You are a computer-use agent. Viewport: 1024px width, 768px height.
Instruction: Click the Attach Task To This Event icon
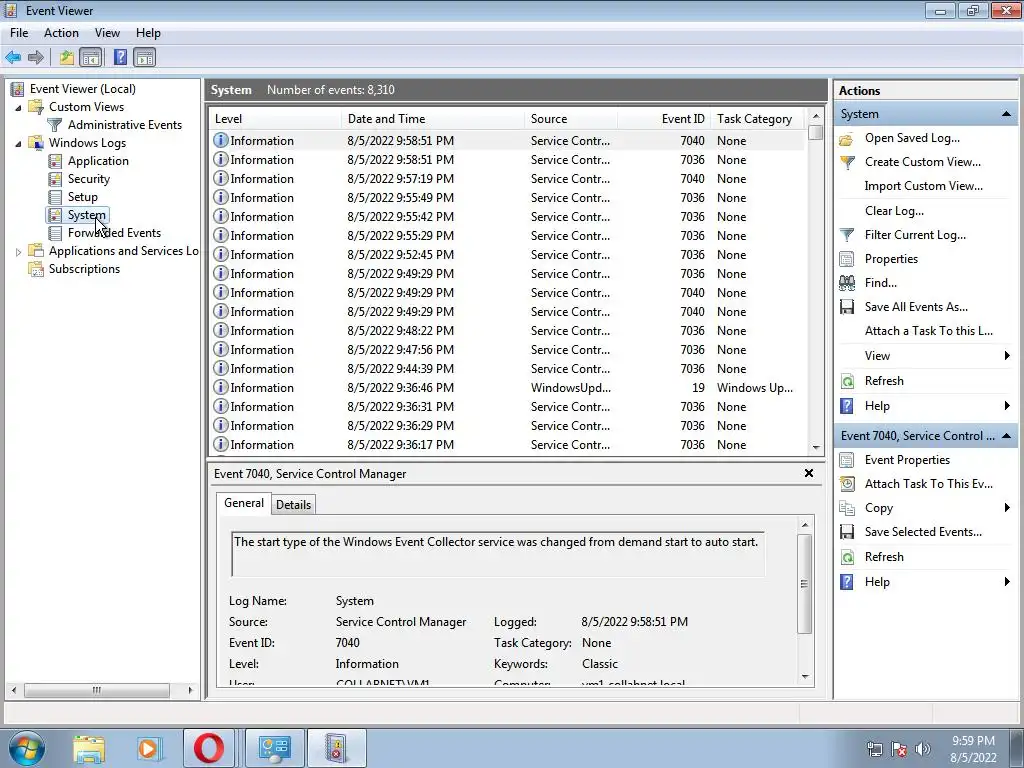847,484
